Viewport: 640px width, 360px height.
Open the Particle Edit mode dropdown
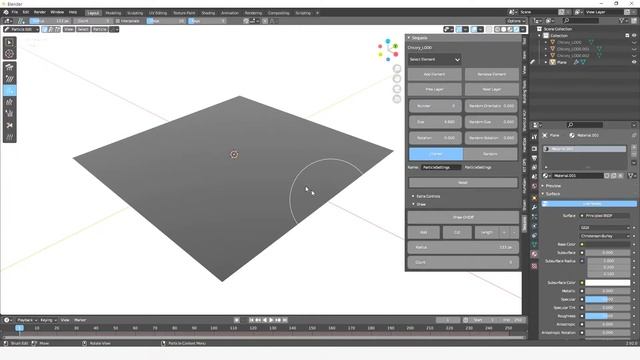click(x=21, y=29)
